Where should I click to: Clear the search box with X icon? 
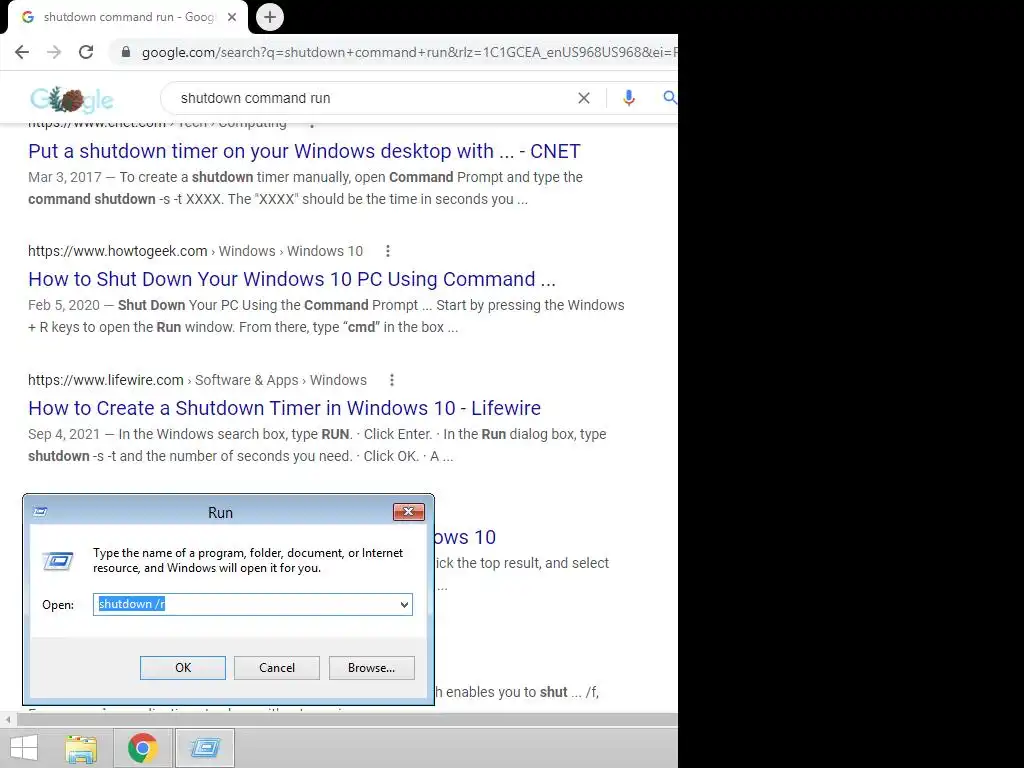pos(584,98)
